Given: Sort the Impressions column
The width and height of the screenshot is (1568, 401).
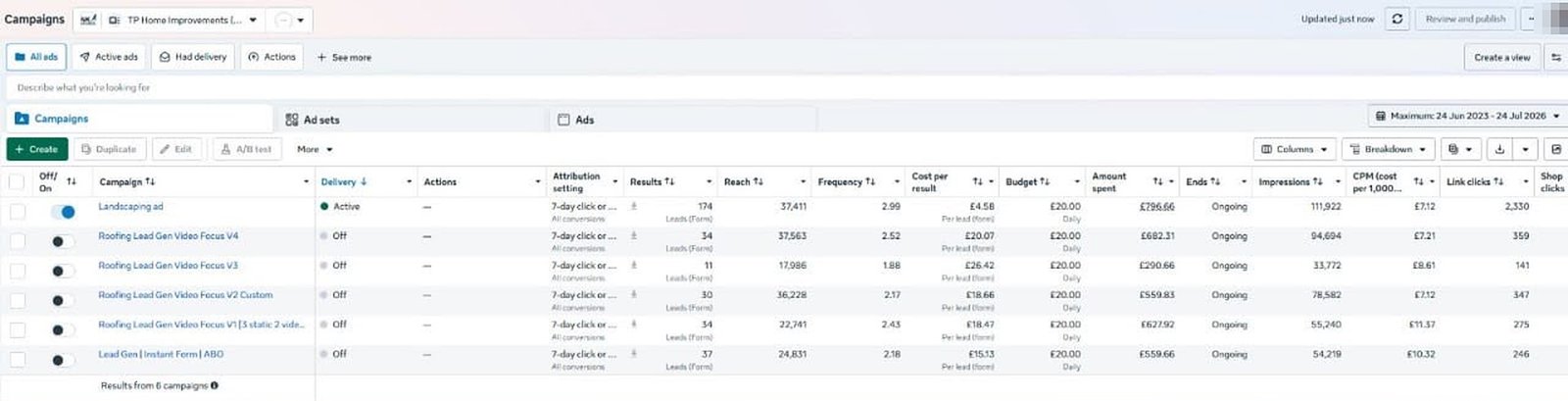Looking at the screenshot, I should click(x=1318, y=181).
